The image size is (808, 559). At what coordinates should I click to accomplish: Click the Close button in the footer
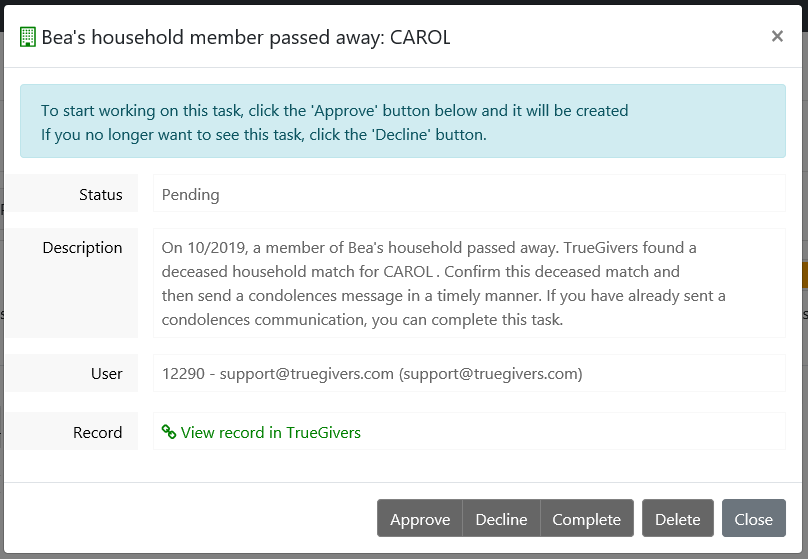click(753, 519)
